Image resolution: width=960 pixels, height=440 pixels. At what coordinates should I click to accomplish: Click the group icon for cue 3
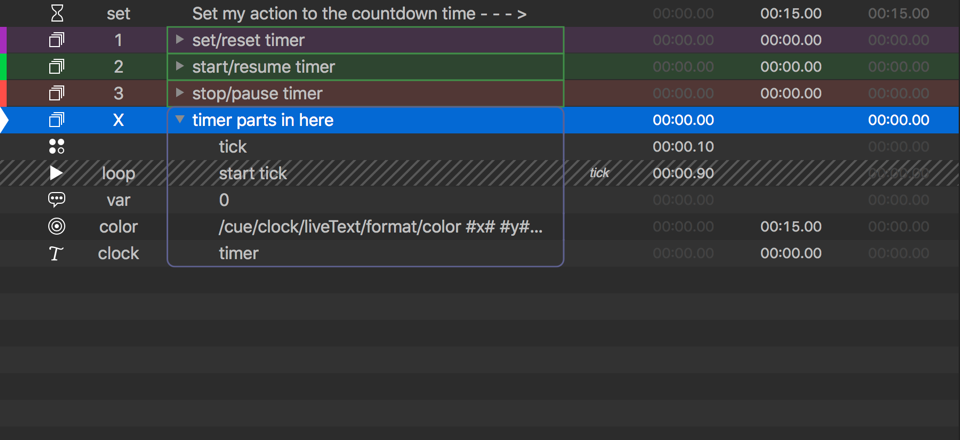57,94
